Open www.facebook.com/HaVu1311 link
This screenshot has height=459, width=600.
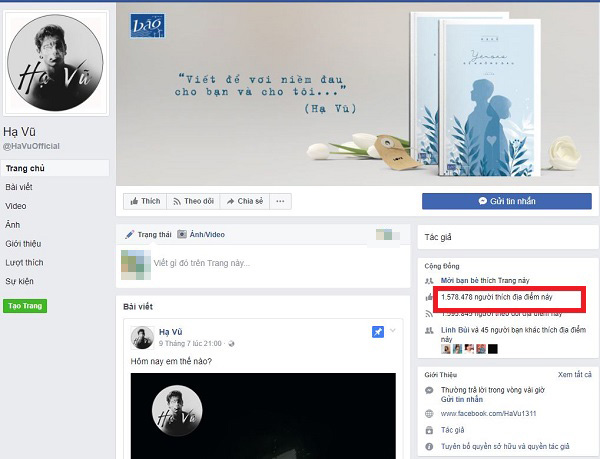click(488, 413)
